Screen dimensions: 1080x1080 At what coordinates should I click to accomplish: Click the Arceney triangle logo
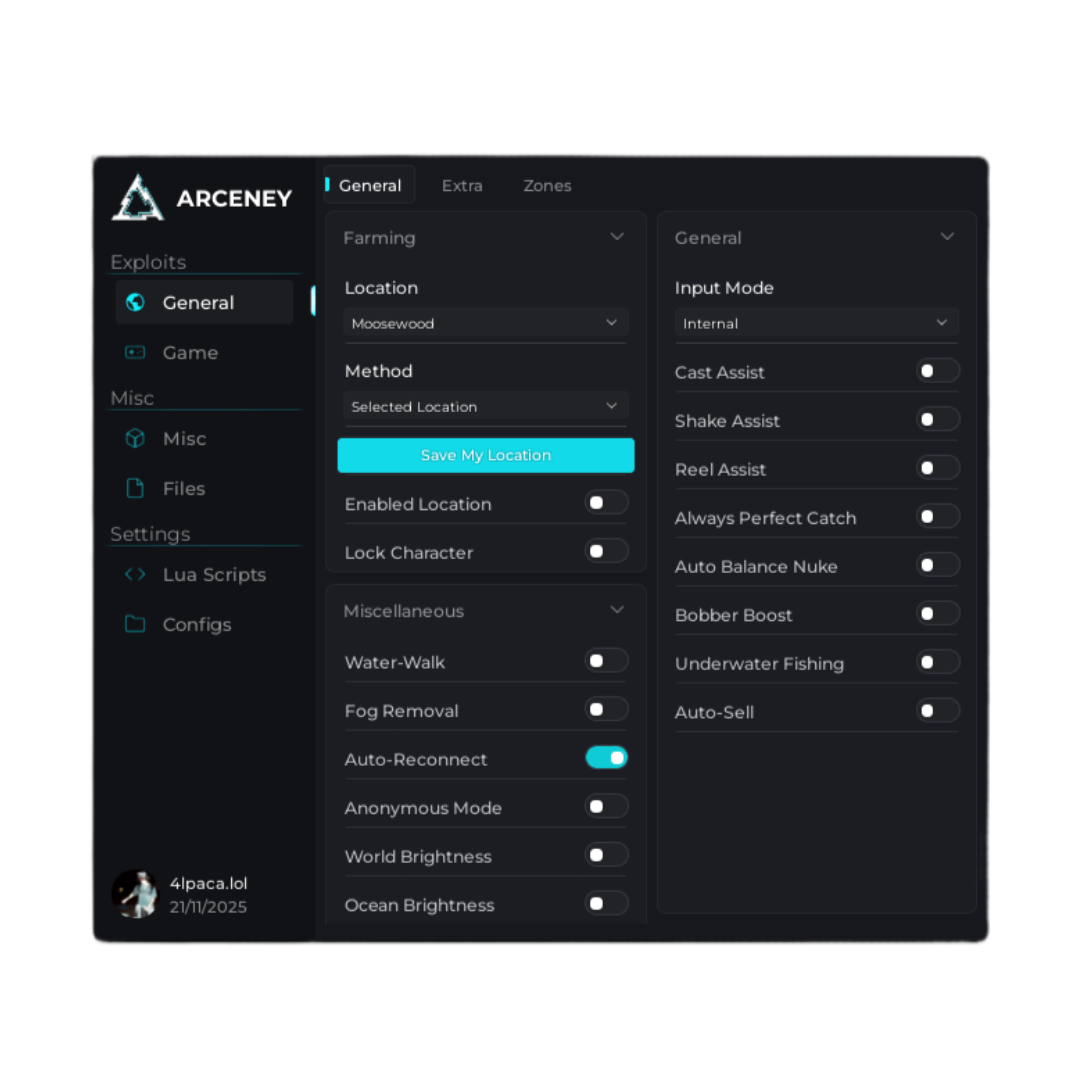(138, 198)
